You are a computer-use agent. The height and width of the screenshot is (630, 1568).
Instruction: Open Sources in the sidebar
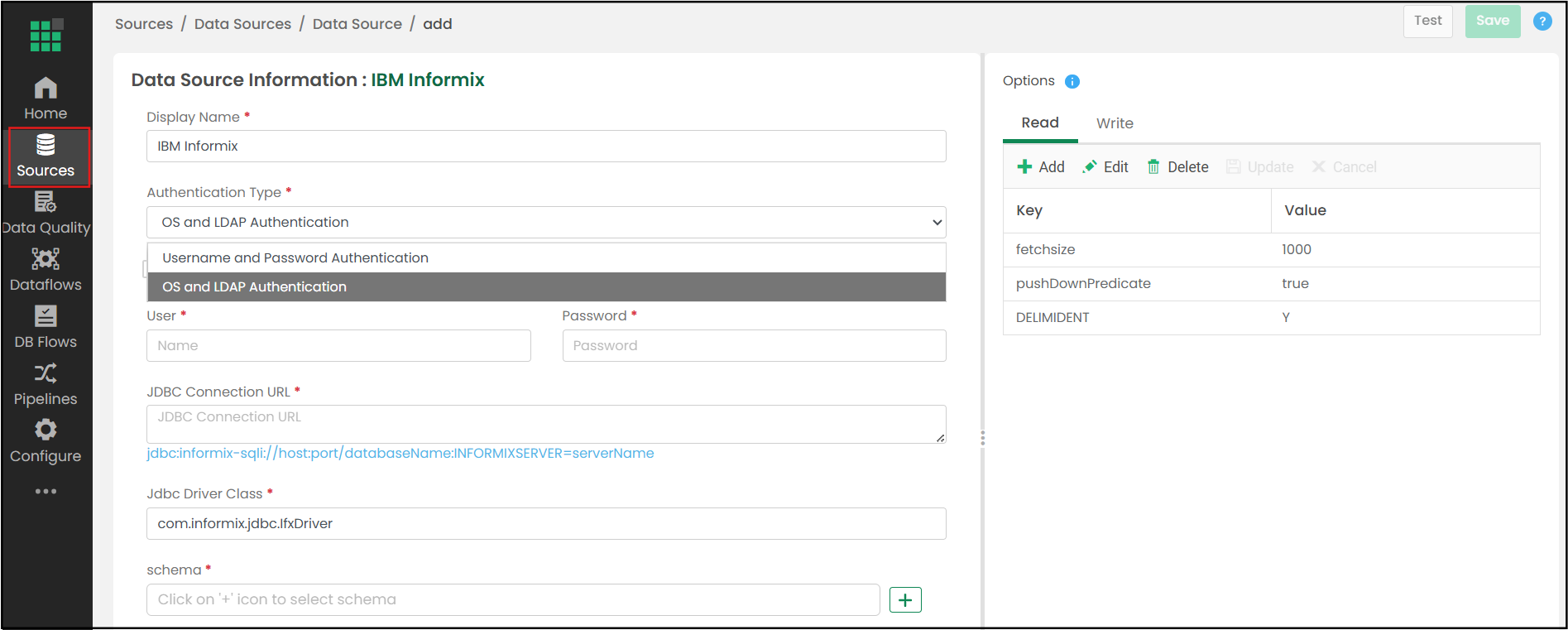tap(49, 157)
